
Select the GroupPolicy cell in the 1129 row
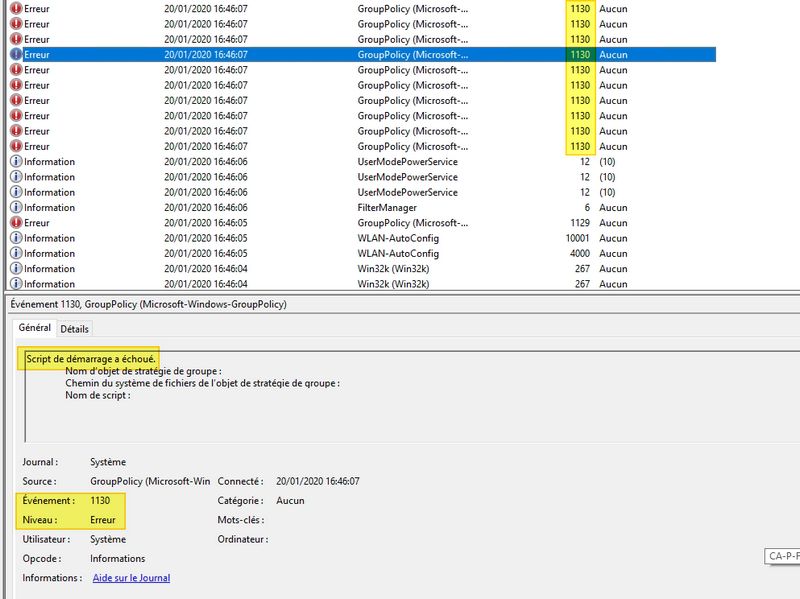point(412,223)
